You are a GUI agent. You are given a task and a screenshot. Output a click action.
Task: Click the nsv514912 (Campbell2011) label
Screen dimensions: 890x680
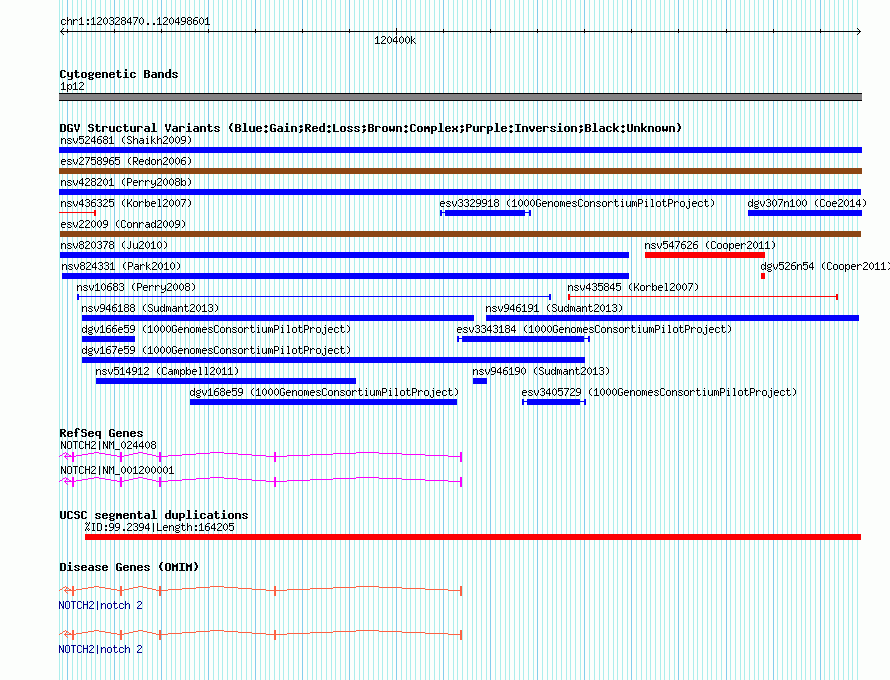click(167, 371)
